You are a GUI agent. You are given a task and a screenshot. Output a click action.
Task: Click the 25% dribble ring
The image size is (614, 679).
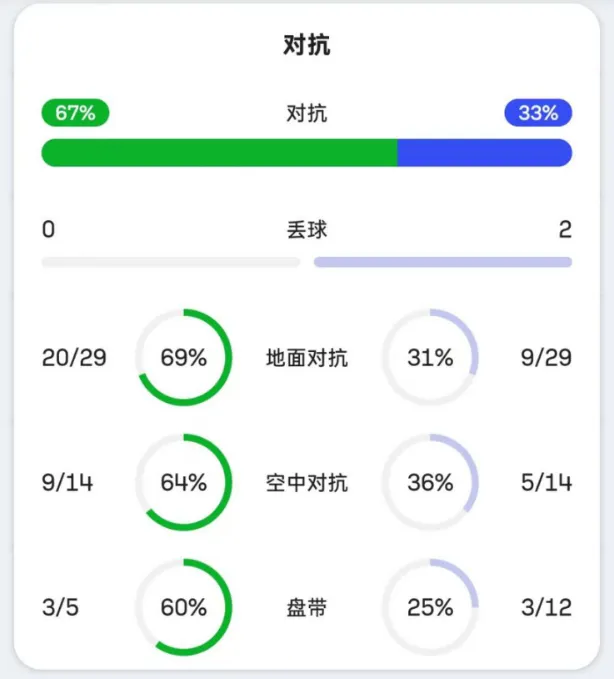coord(430,607)
